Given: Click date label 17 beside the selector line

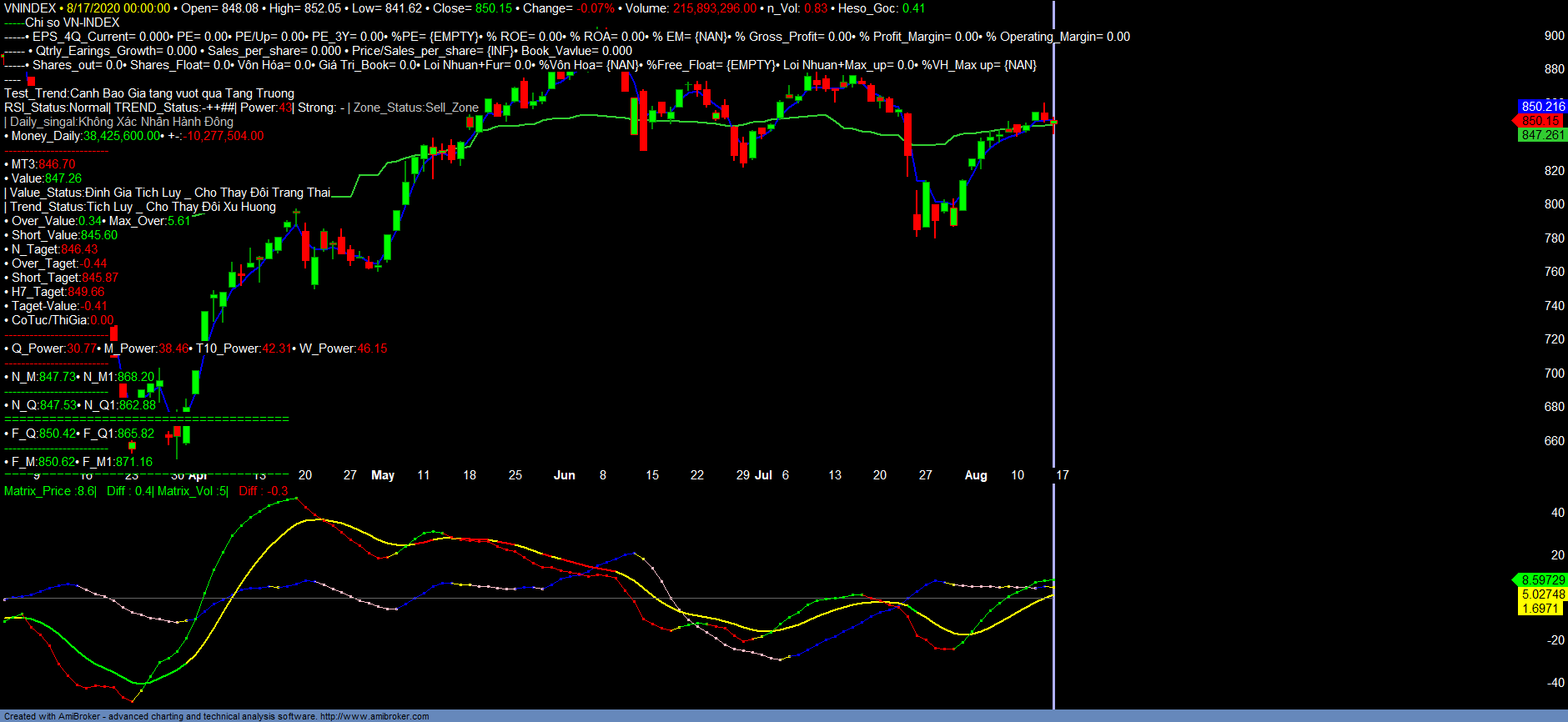Looking at the screenshot, I should click(x=1063, y=475).
